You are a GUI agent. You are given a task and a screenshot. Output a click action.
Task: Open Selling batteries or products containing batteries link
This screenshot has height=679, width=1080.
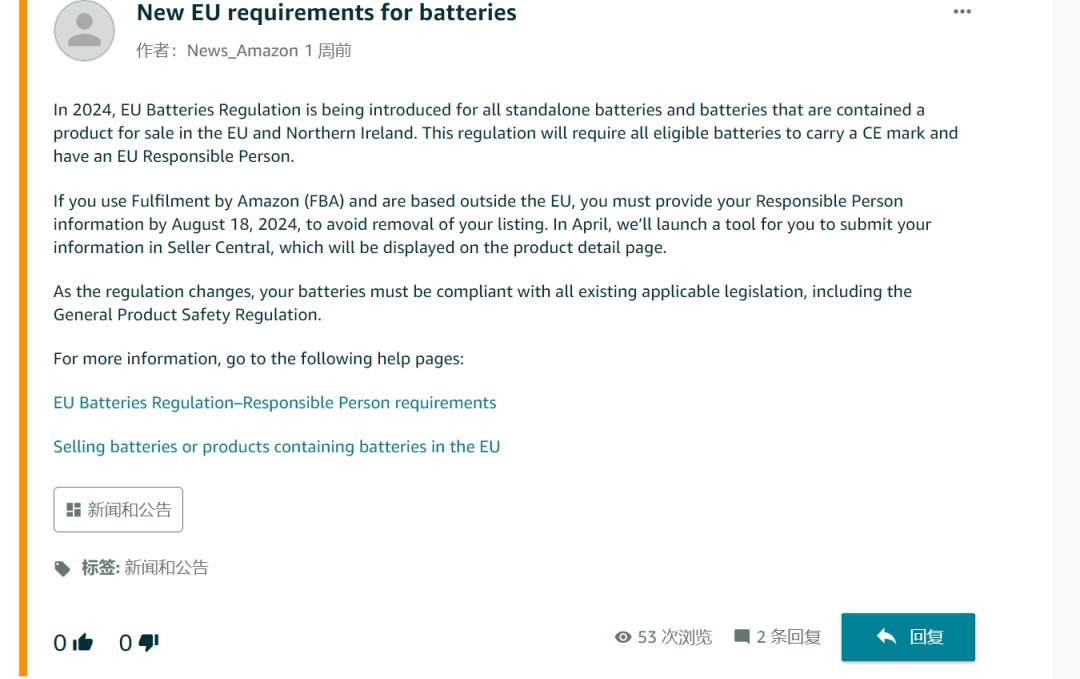[277, 447]
